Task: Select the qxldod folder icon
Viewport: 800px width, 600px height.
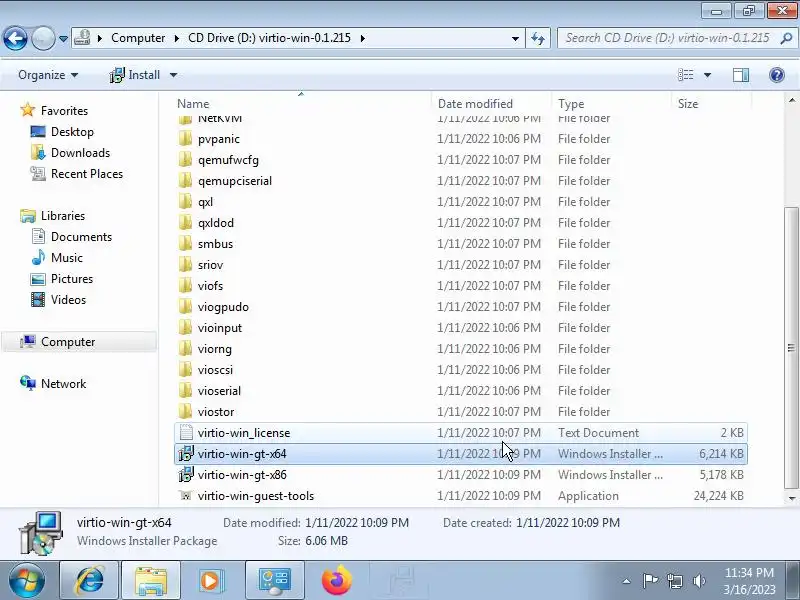Action: coord(186,222)
